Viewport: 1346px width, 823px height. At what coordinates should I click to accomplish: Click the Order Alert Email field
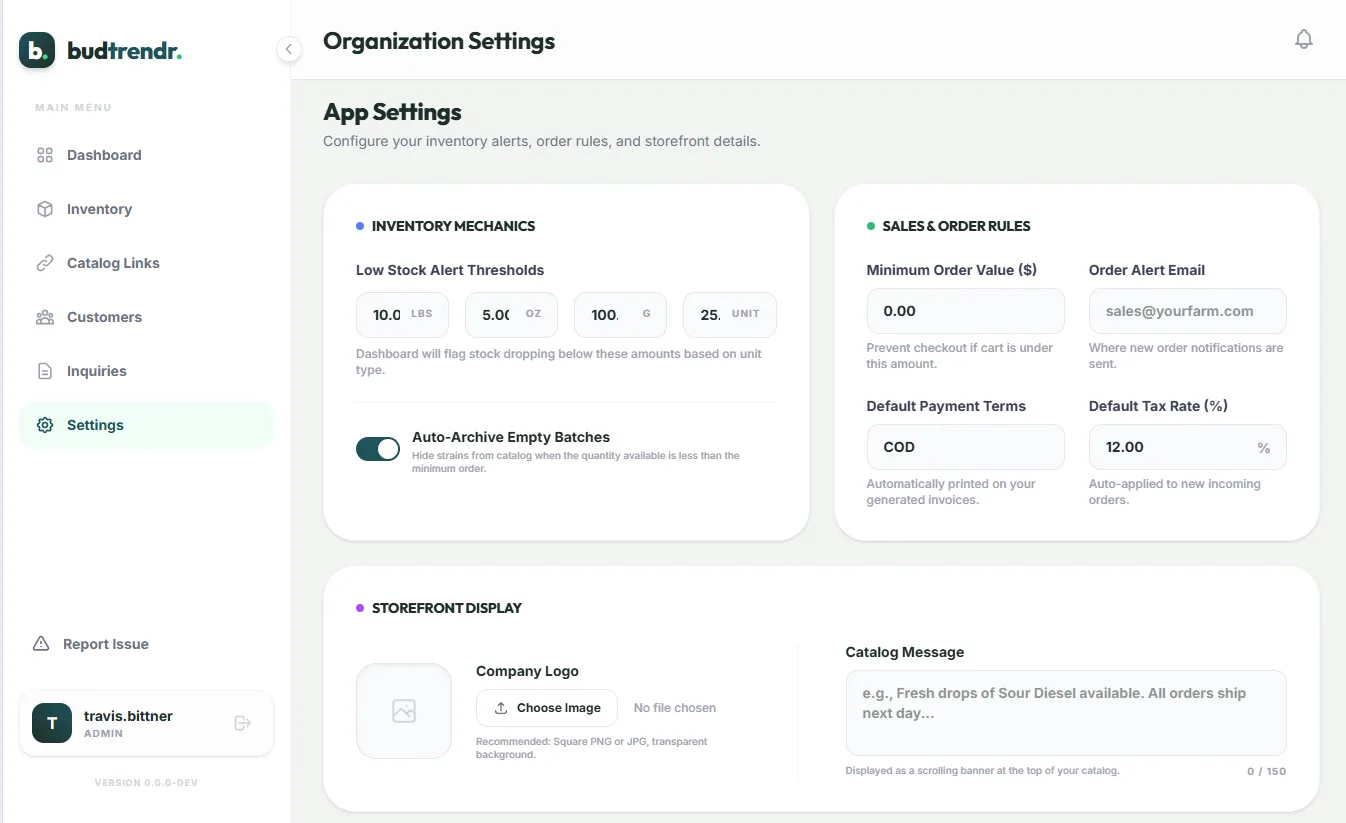(1188, 311)
